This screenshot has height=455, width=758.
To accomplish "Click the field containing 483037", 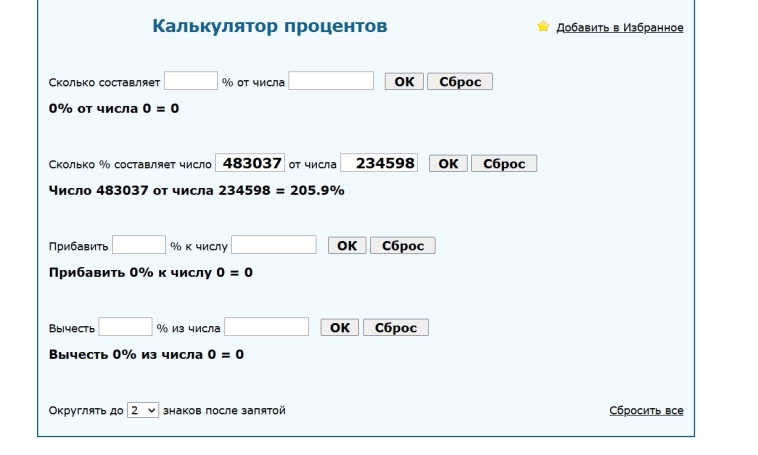I will pyautogui.click(x=249, y=163).
